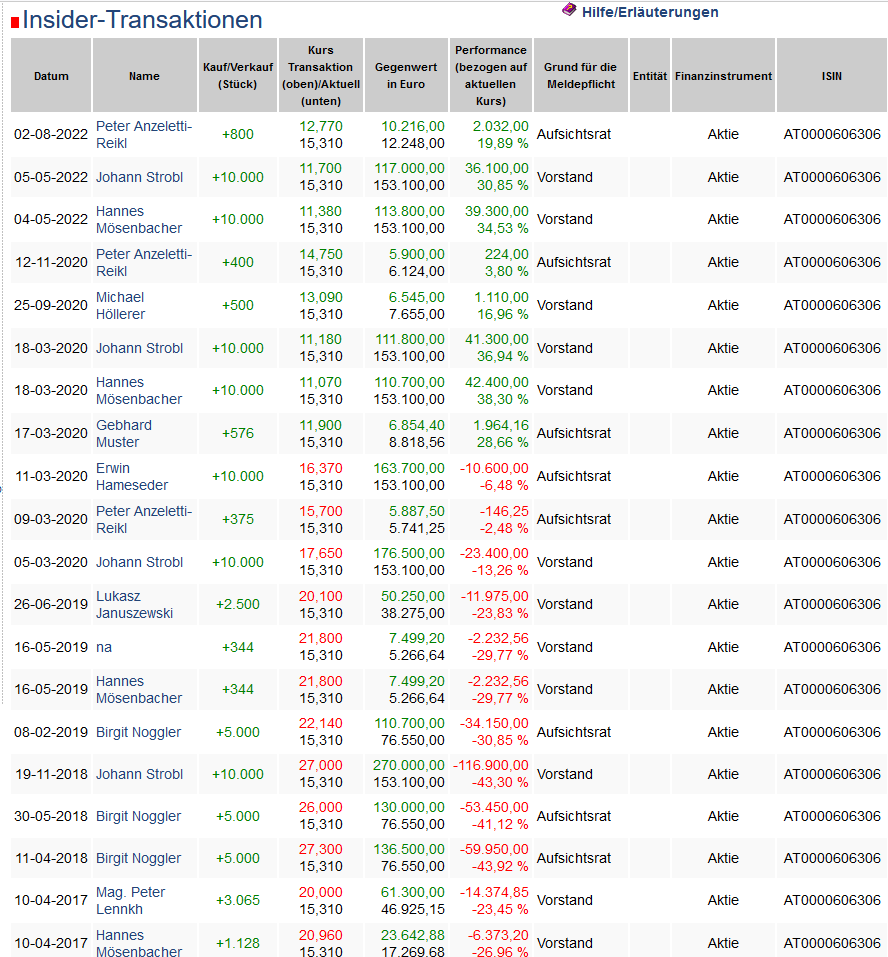Click the red square beside Insider-Transaktionen title
The height and width of the screenshot is (957, 888).
(x=15, y=22)
